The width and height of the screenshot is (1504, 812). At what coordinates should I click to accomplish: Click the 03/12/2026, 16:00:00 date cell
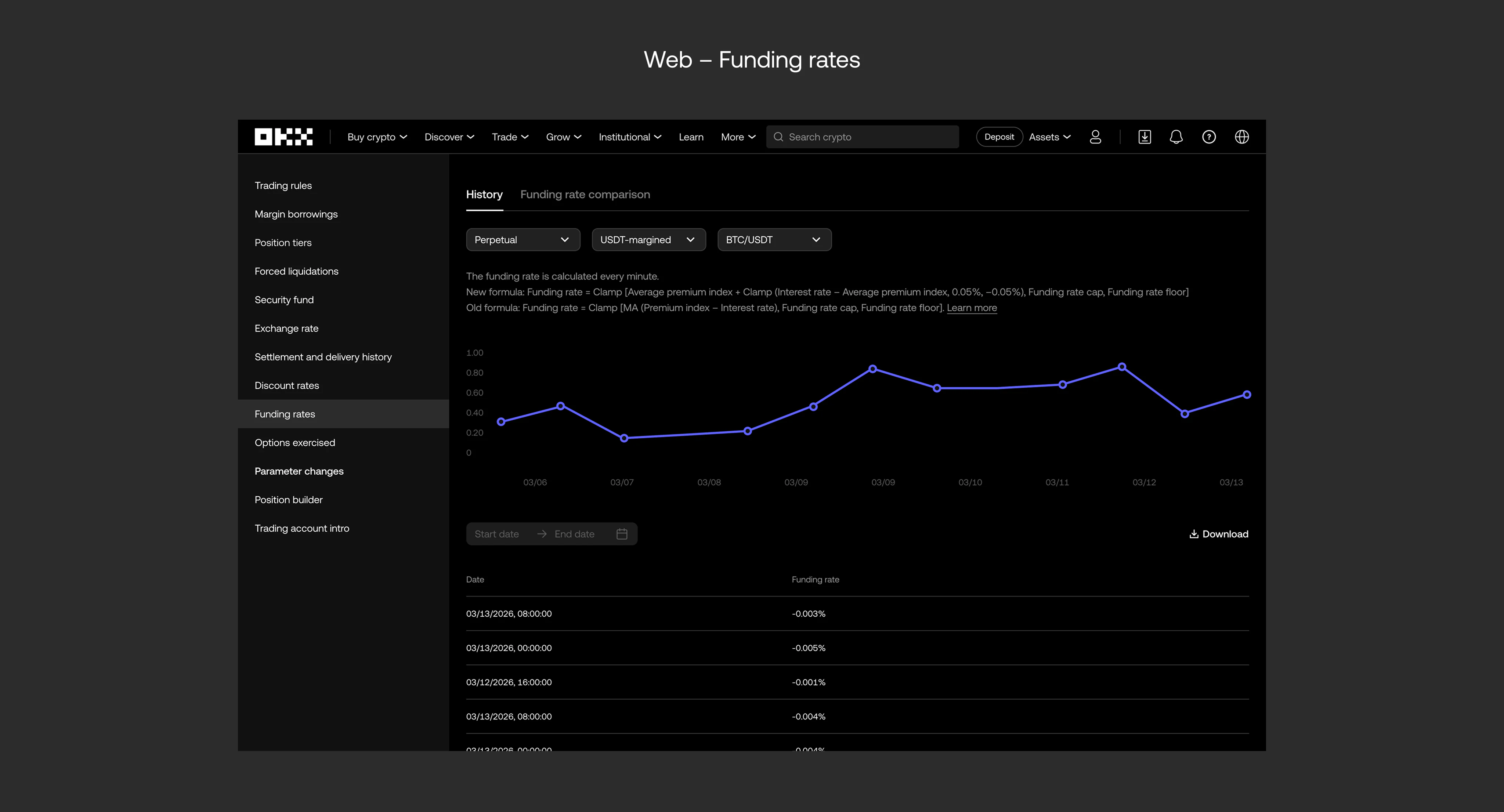(509, 682)
